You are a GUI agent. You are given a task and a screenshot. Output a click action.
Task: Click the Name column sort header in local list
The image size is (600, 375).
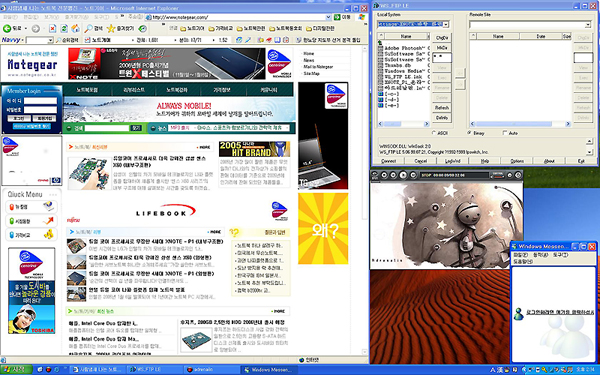click(x=406, y=36)
